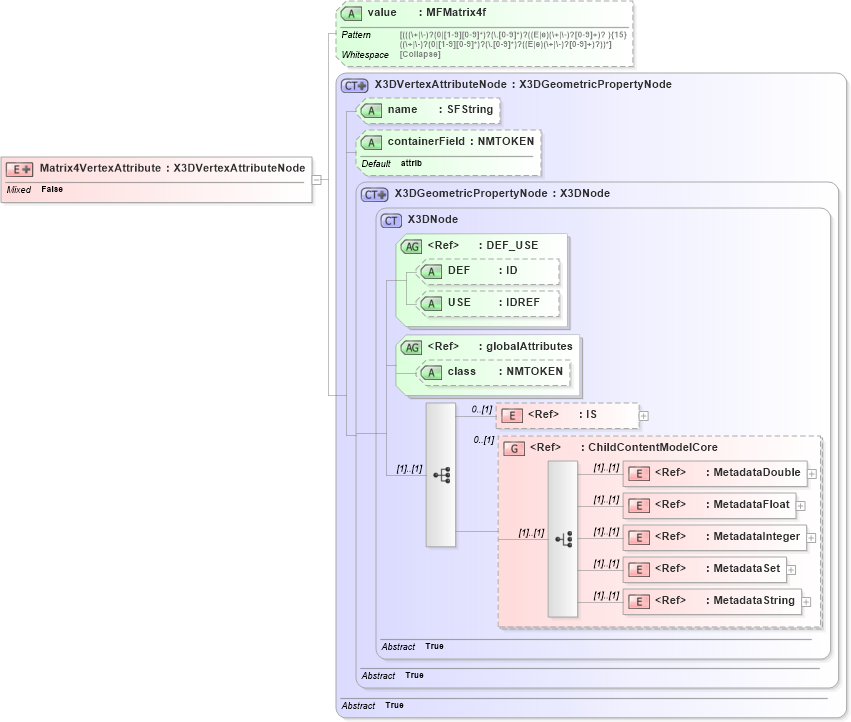Open the MFMatrix4f type label
This screenshot has width=851, height=722.
456,12
